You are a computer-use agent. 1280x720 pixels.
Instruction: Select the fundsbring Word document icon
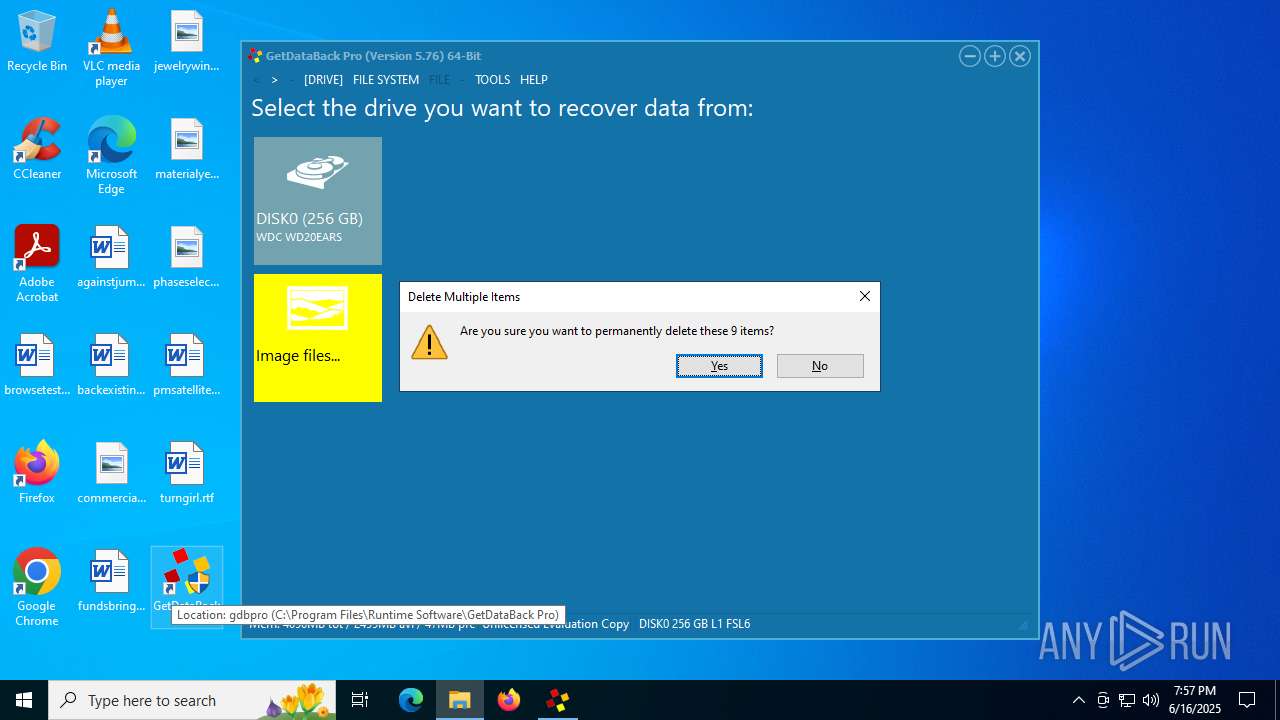[x=111, y=582]
